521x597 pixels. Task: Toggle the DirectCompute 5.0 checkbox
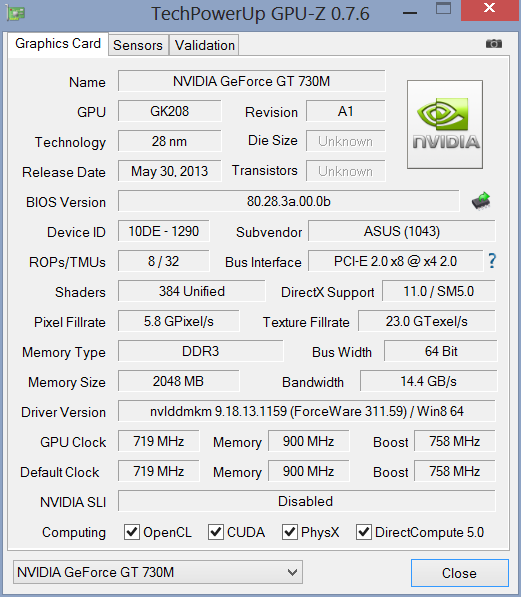[363, 532]
